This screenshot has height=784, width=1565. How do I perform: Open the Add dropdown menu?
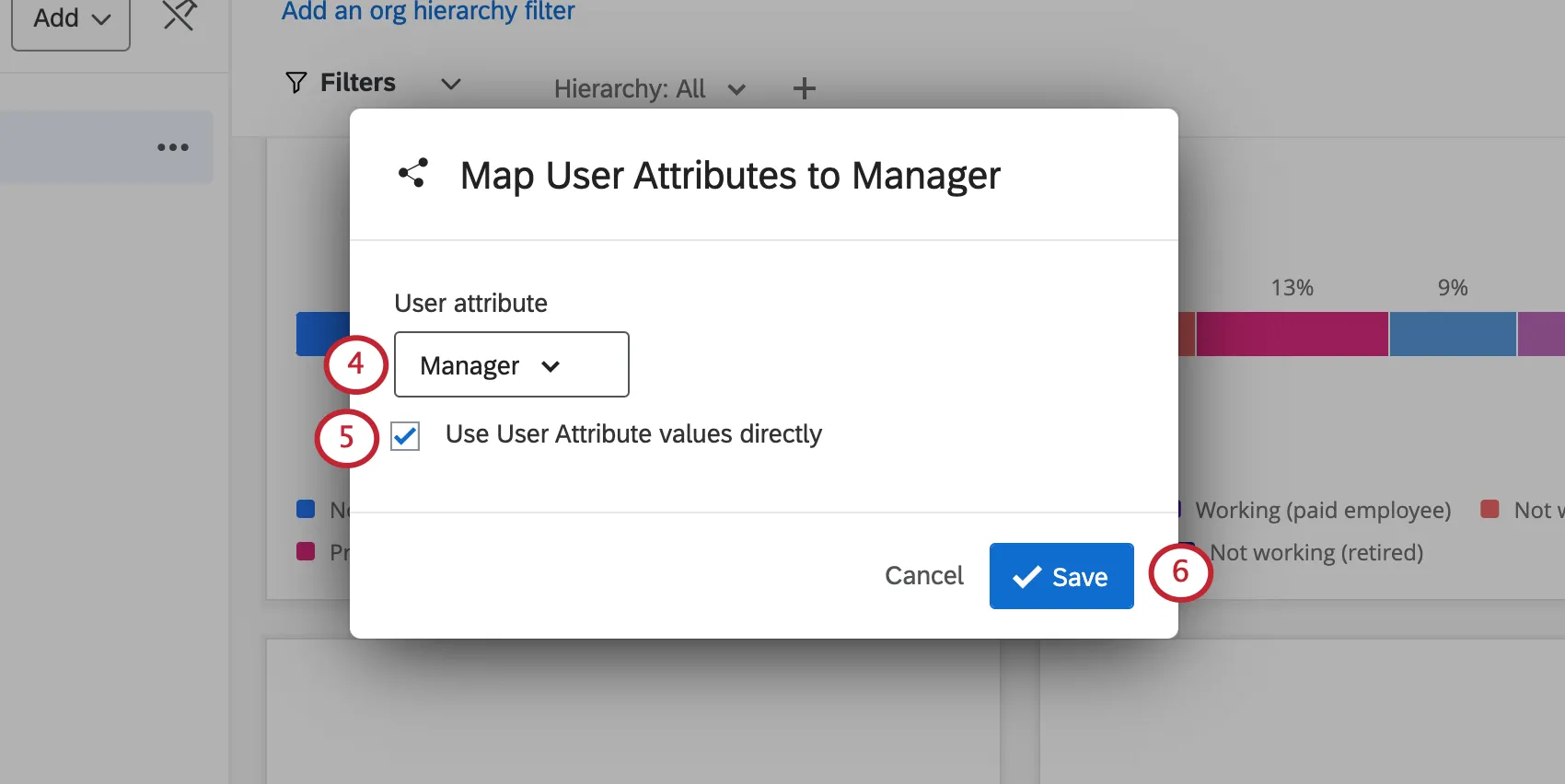[71, 19]
